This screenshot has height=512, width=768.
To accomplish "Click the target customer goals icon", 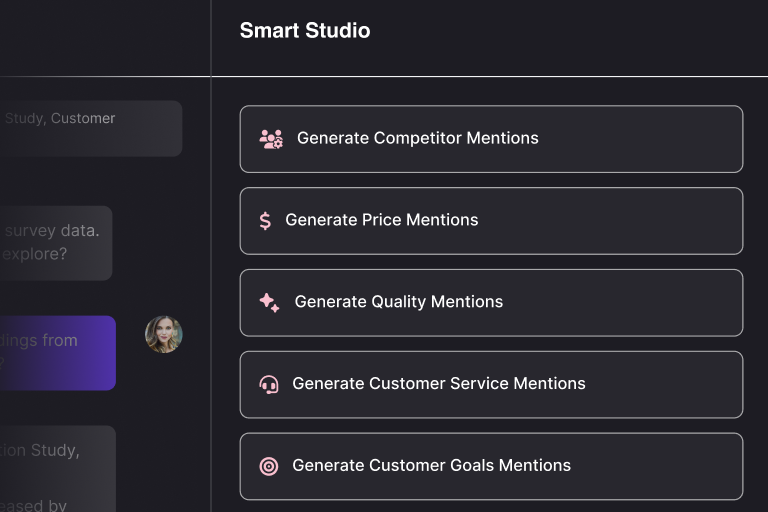I will (x=268, y=466).
